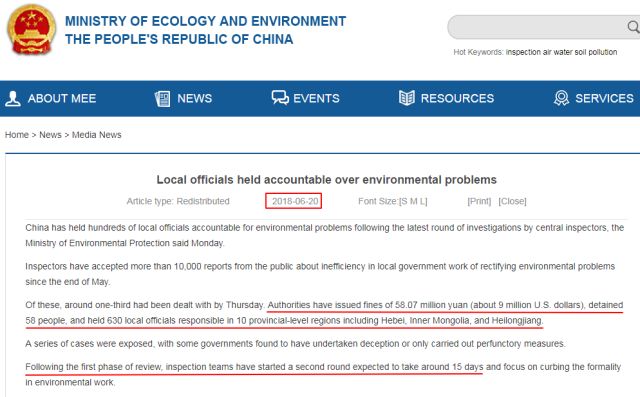This screenshot has width=640, height=397.
Task: Select the 'water' hot keyword
Action: coord(563,52)
